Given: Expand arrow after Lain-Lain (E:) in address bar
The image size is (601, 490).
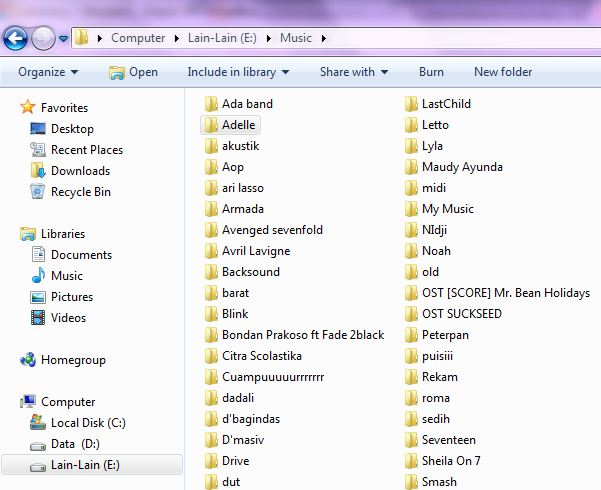Looking at the screenshot, I should [269, 38].
